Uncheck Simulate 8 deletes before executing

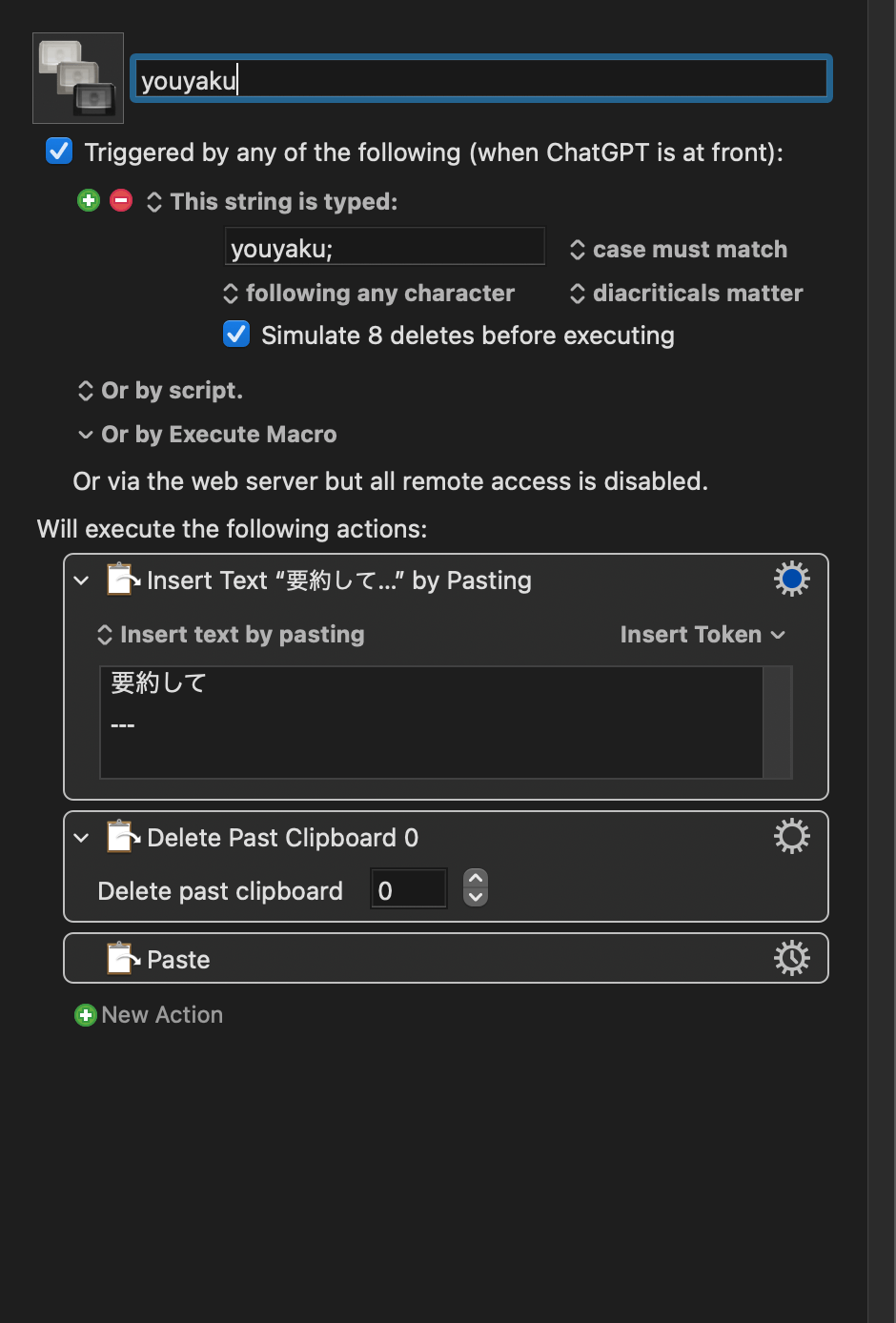236,334
